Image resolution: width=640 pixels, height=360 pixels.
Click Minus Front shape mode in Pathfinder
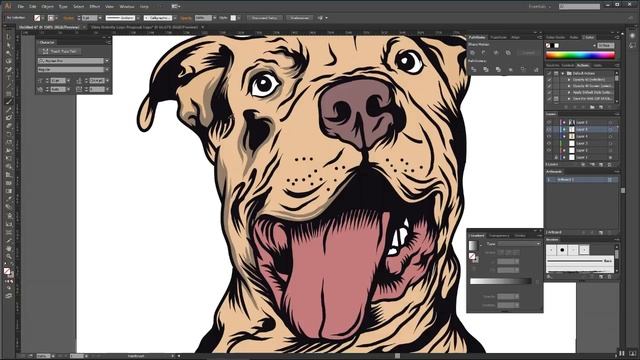click(484, 53)
